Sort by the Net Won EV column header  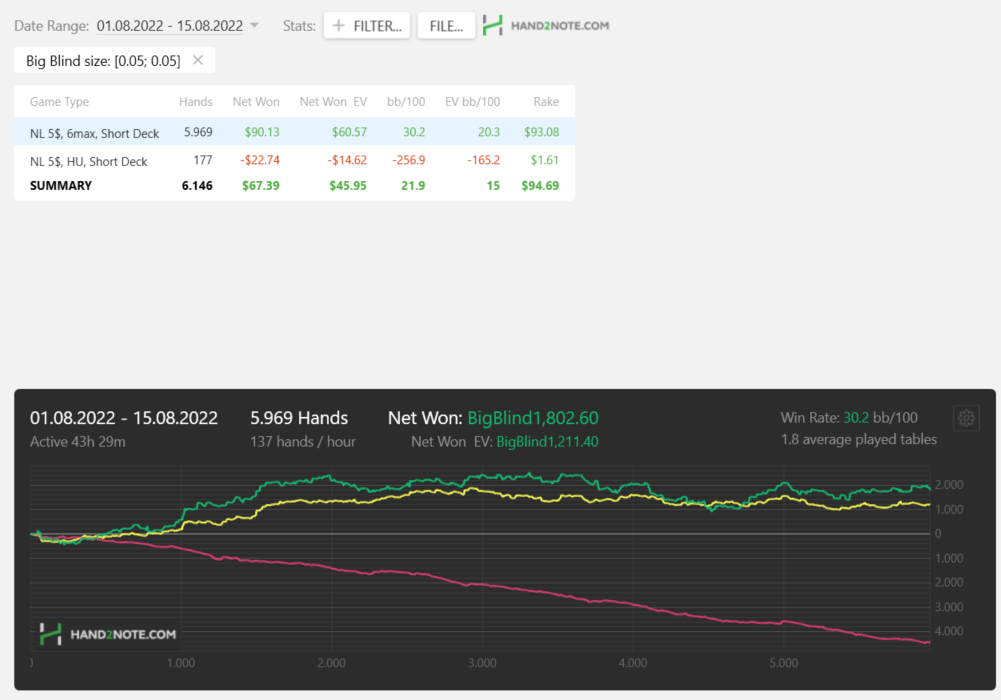(333, 101)
